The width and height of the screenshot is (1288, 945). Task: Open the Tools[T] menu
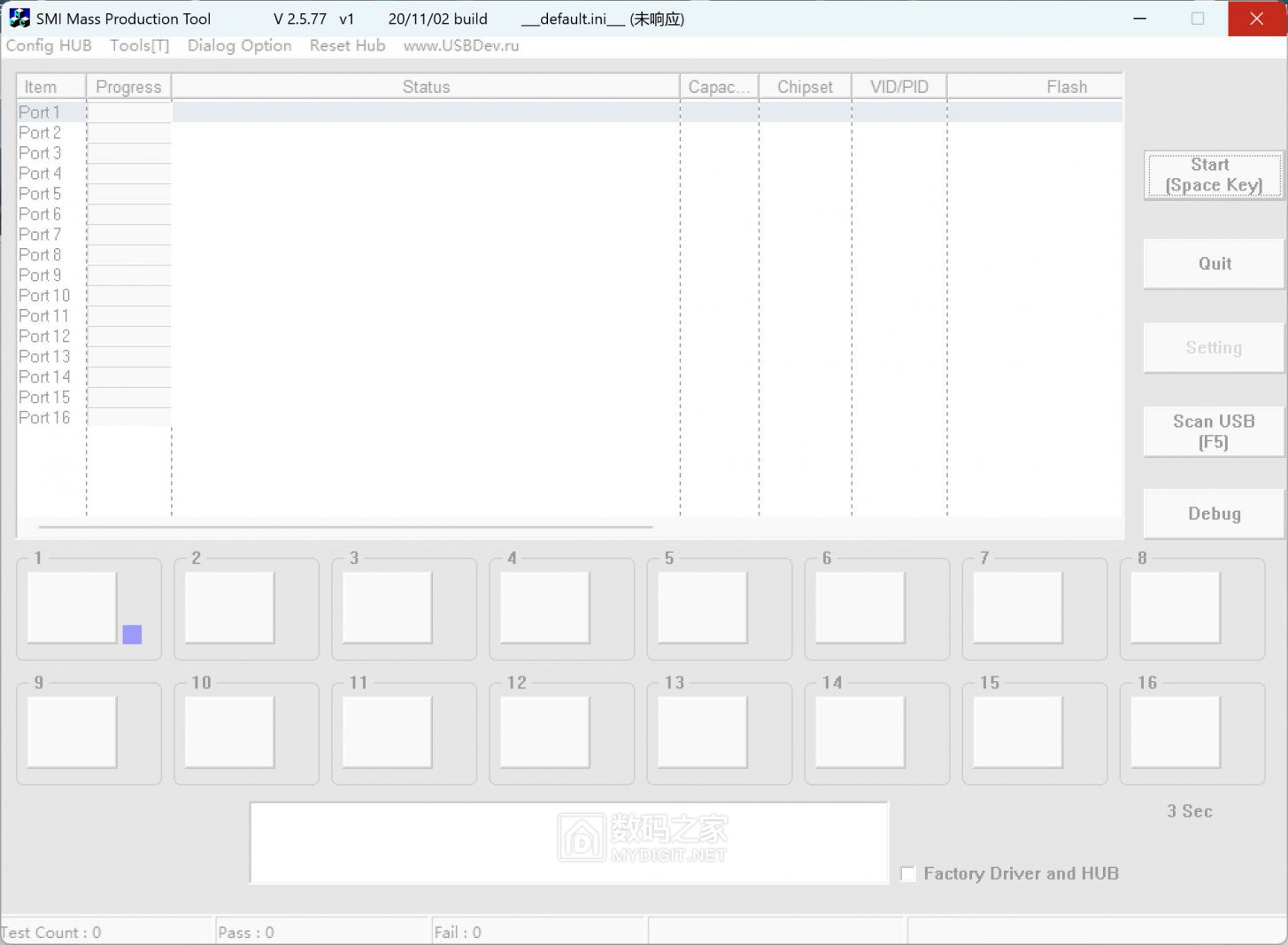coord(139,46)
